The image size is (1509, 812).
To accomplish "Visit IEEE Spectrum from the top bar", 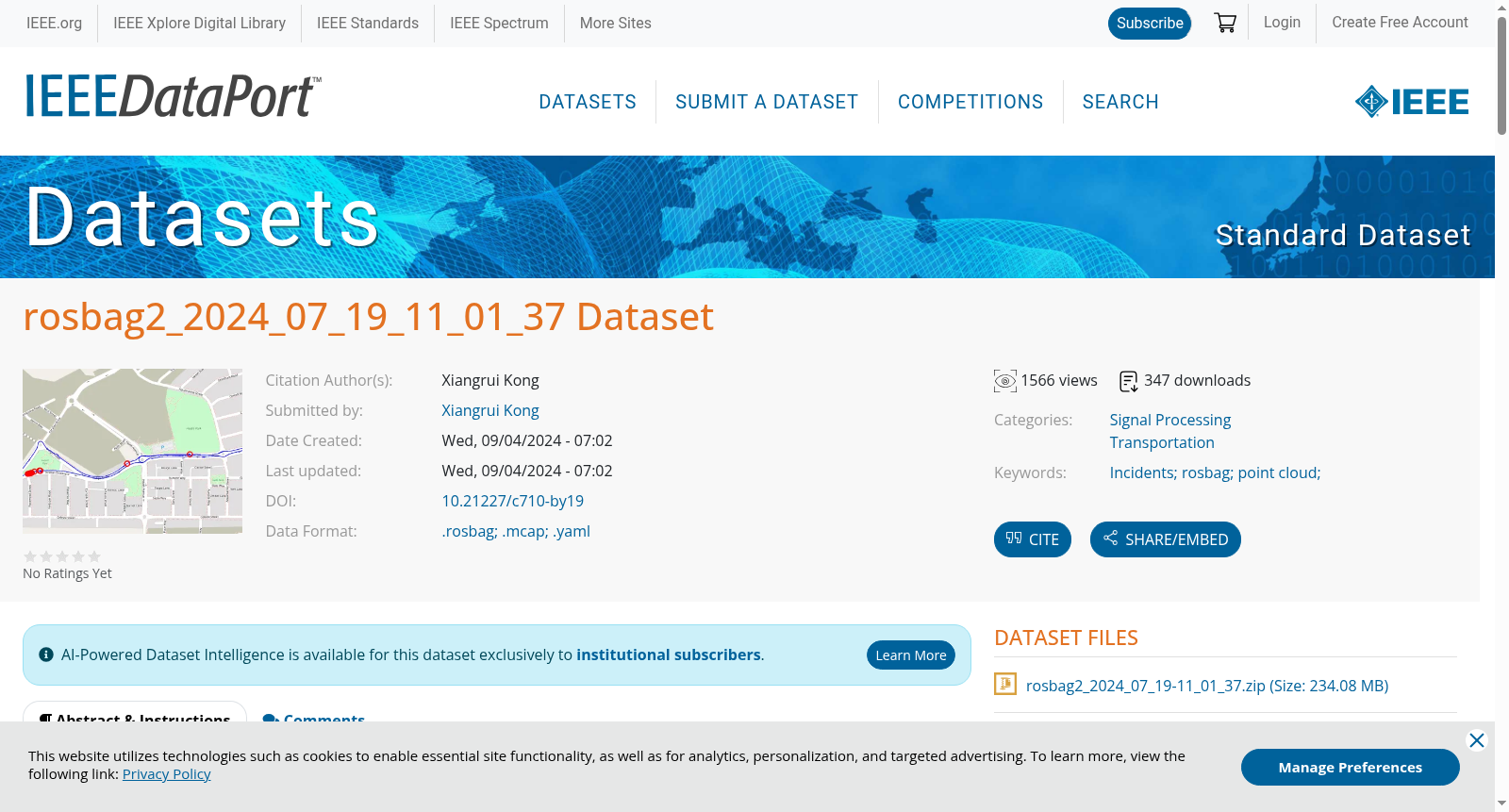I will point(499,24).
